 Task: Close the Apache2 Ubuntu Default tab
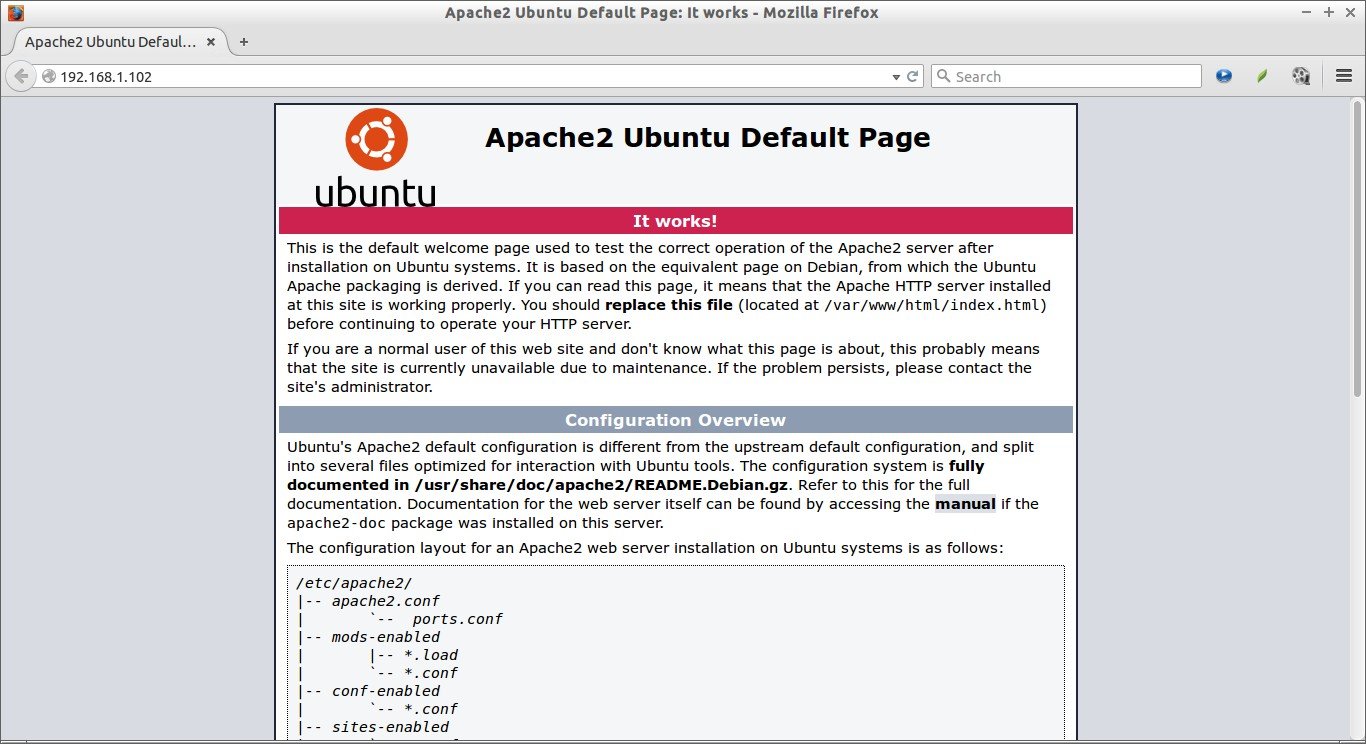click(211, 42)
